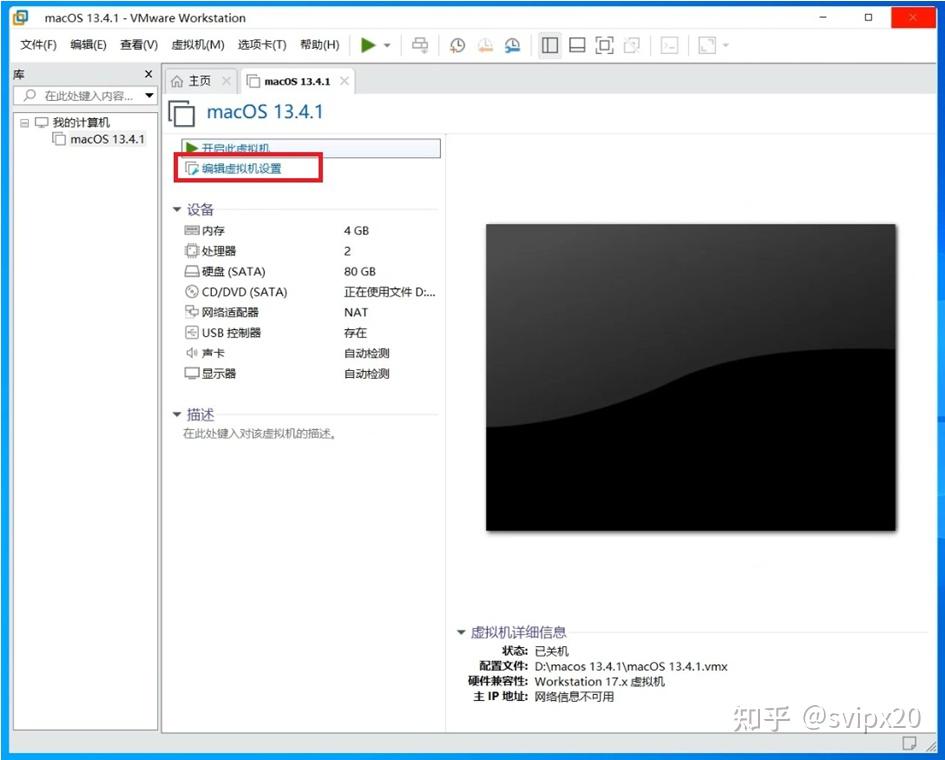The height and width of the screenshot is (760, 945).
Task: Click the 网络适配器 device row
Action: point(310,312)
